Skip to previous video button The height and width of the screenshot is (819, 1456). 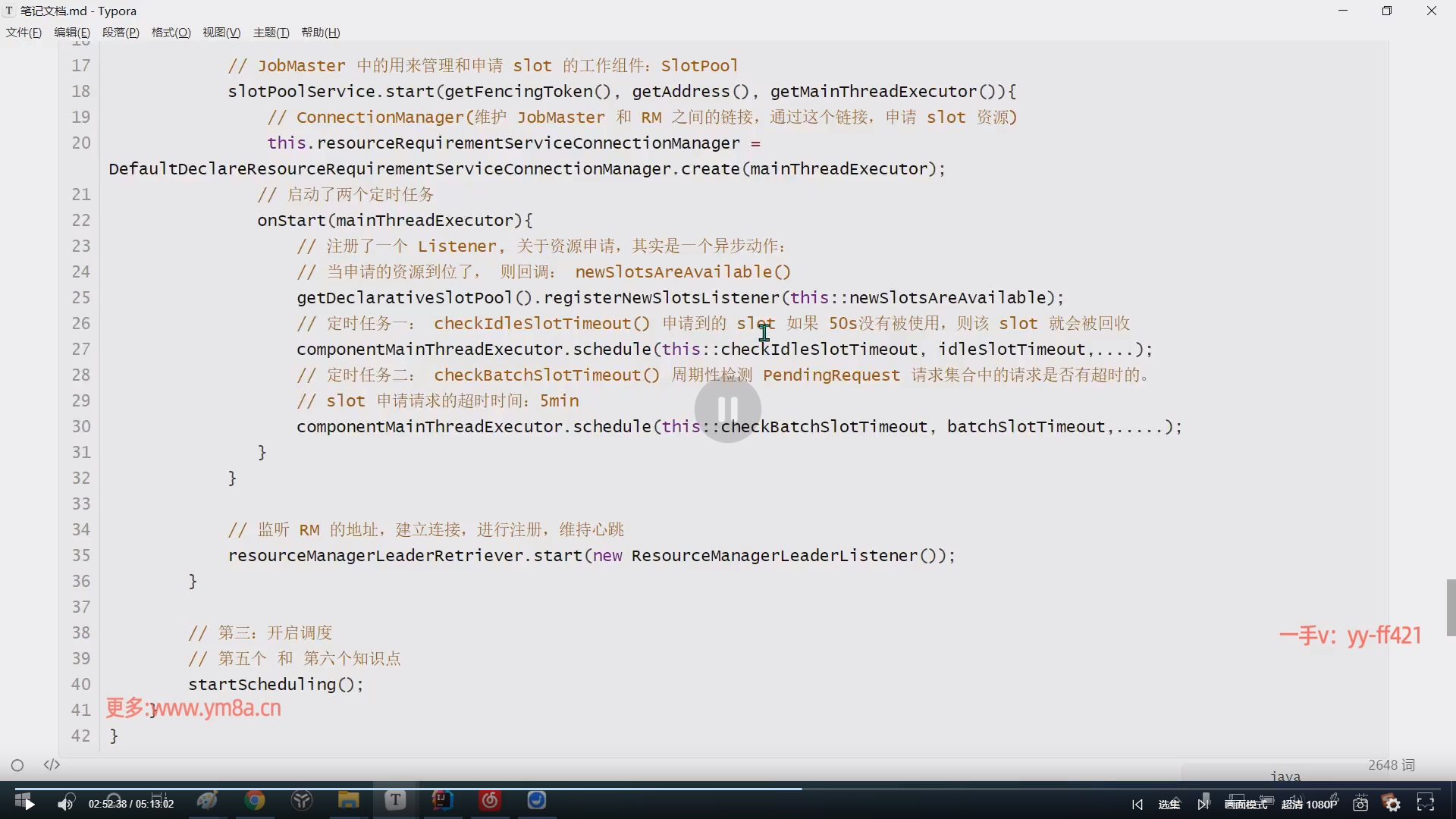(1137, 805)
